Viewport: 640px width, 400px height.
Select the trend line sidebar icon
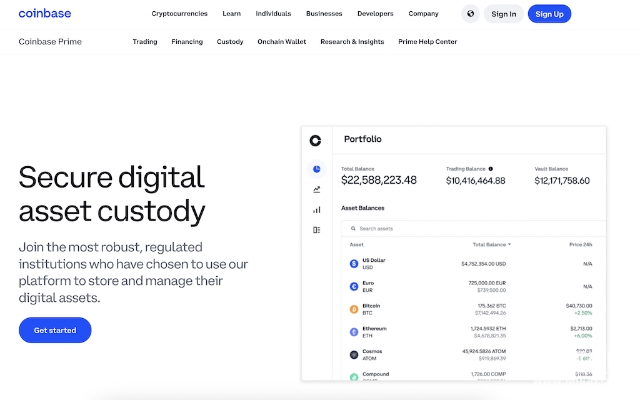(316, 189)
